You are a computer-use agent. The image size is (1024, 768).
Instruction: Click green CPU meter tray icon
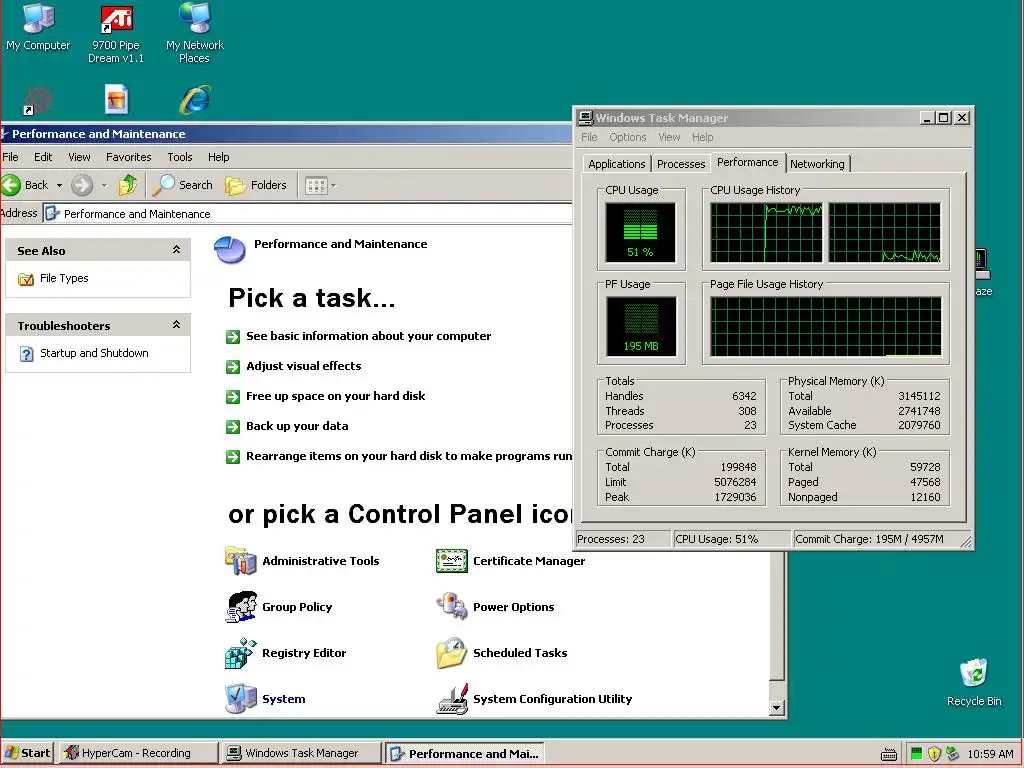tap(916, 753)
